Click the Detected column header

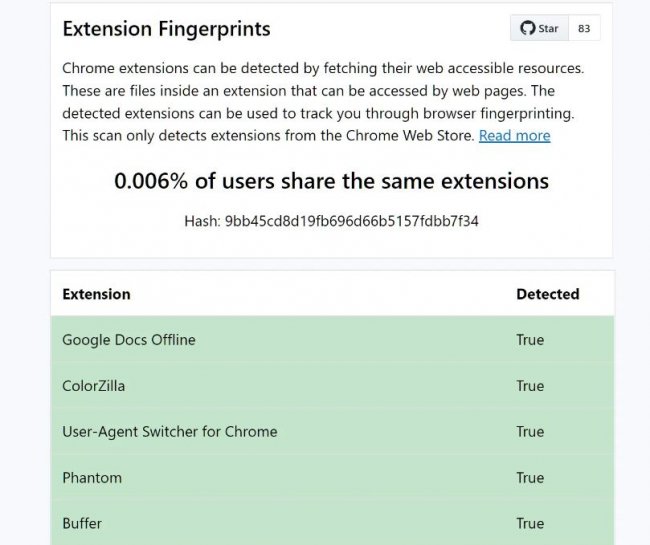(547, 294)
